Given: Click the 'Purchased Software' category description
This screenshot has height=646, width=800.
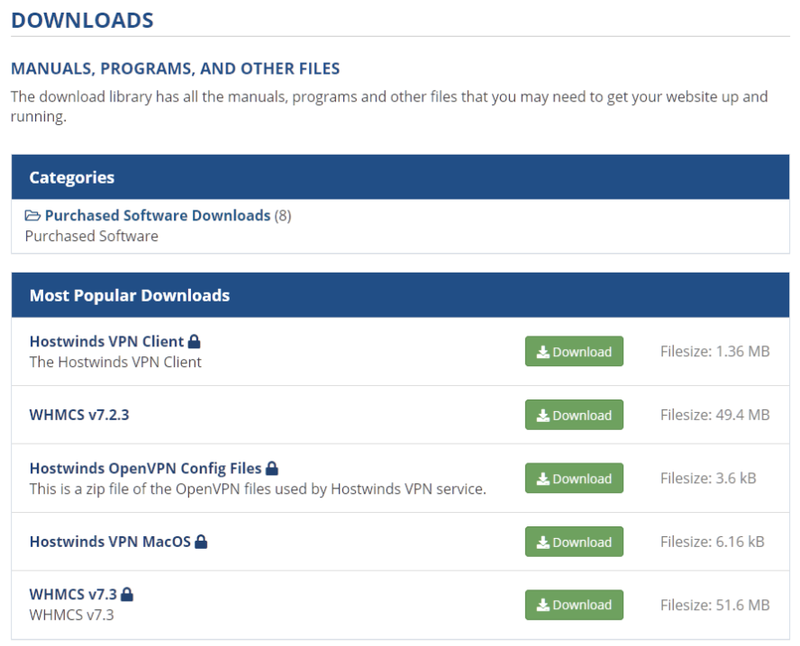Looking at the screenshot, I should (x=91, y=236).
